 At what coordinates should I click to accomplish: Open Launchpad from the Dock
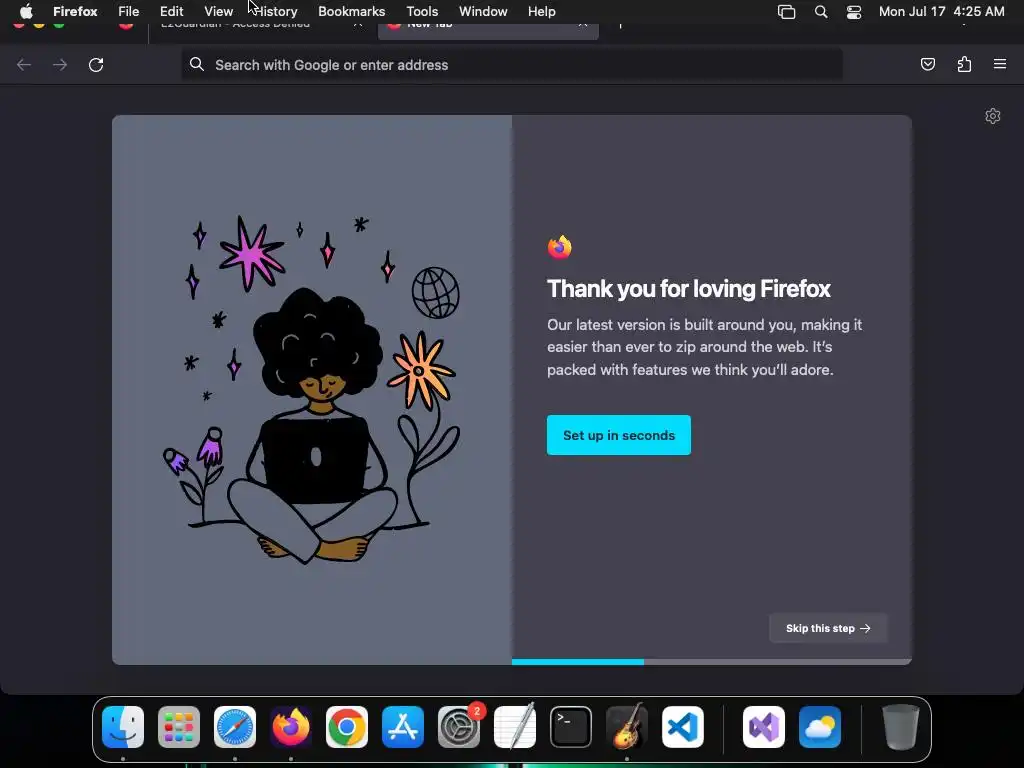click(179, 727)
